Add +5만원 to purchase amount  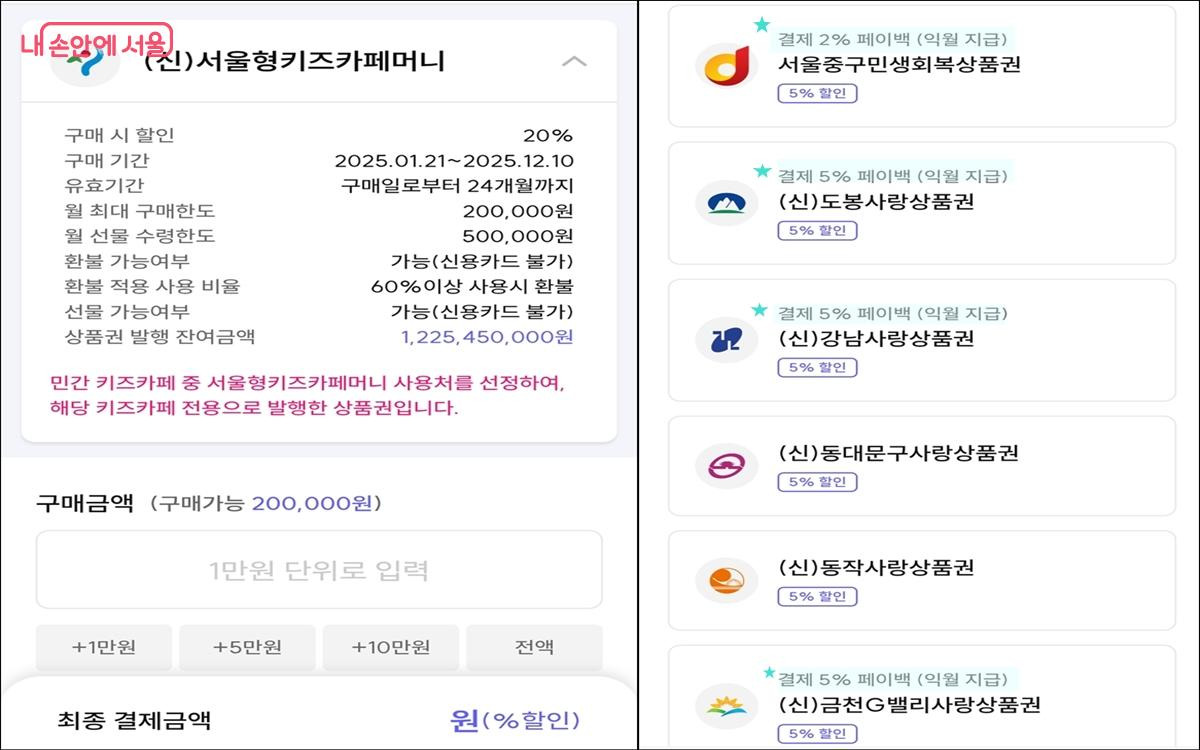(247, 647)
